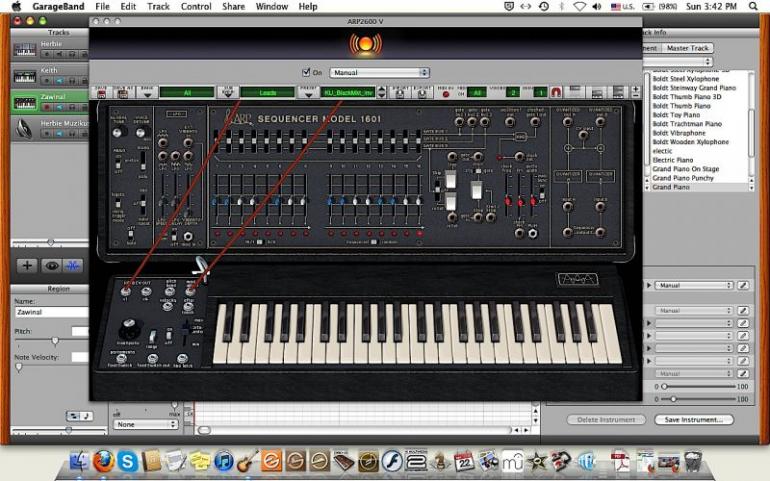Open the Trash in the Dock

pyautogui.click(x=692, y=462)
